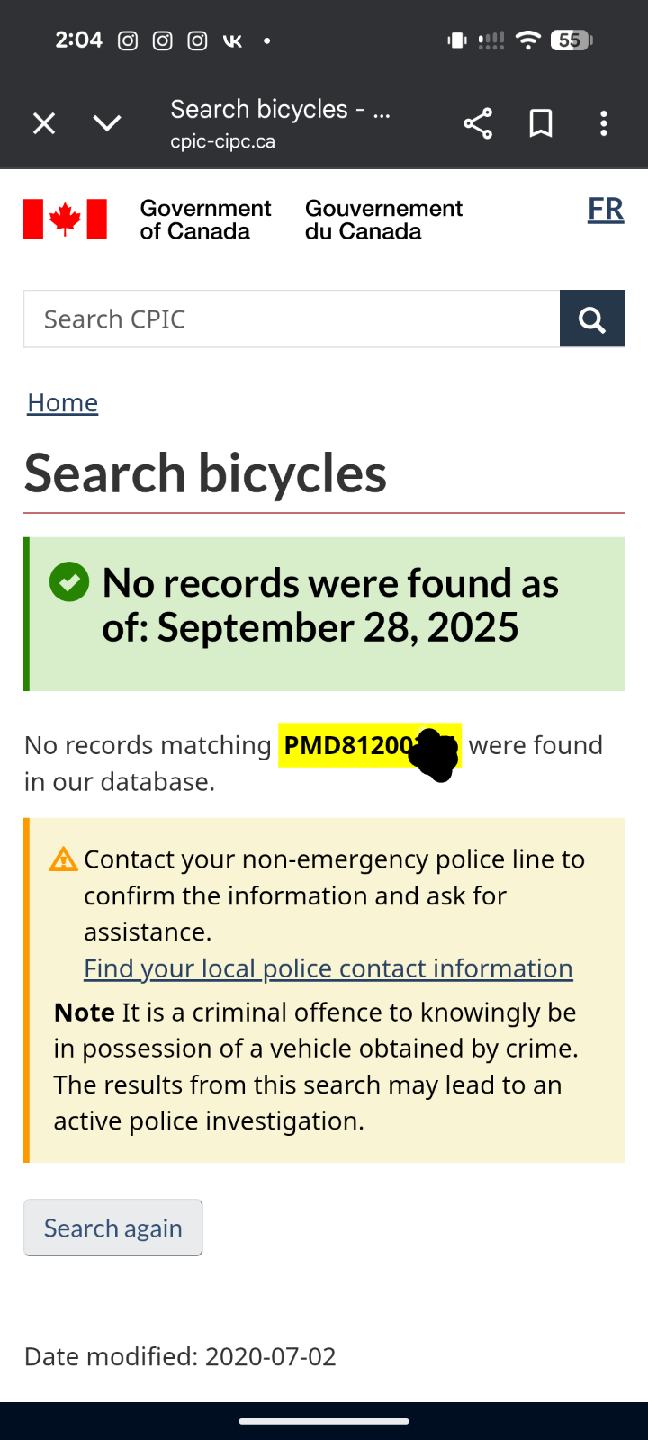Viewport: 648px width, 1440px height.
Task: Tap the orange warning triangle icon
Action: [x=63, y=859]
